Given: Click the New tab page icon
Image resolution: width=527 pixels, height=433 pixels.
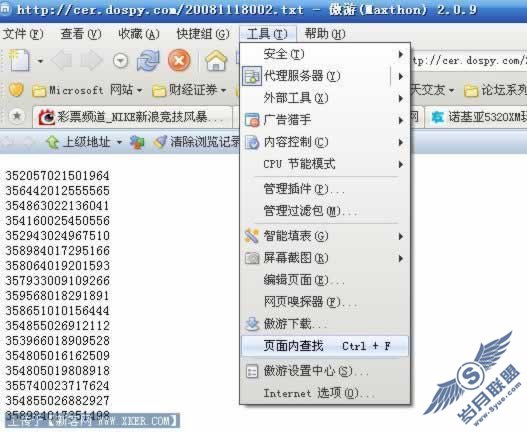Looking at the screenshot, I should pyautogui.click(x=19, y=61).
